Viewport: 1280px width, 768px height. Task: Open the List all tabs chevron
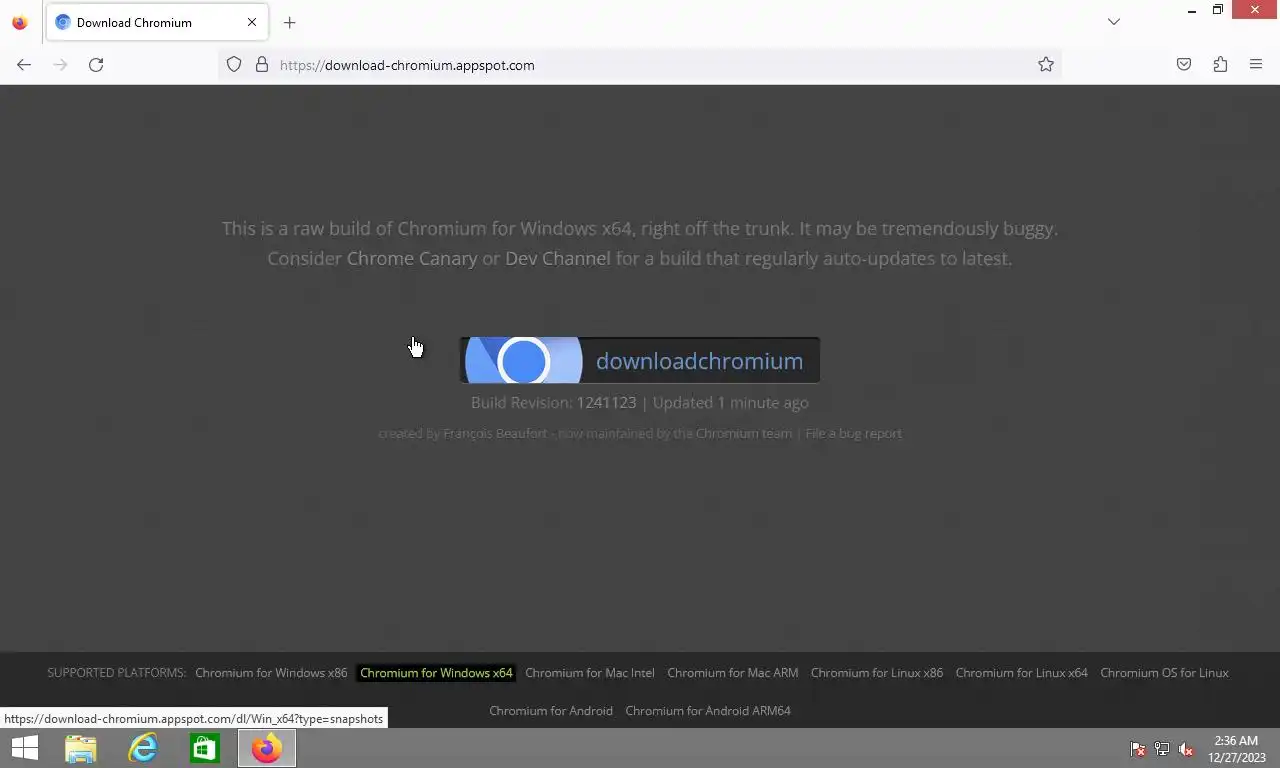click(1114, 22)
